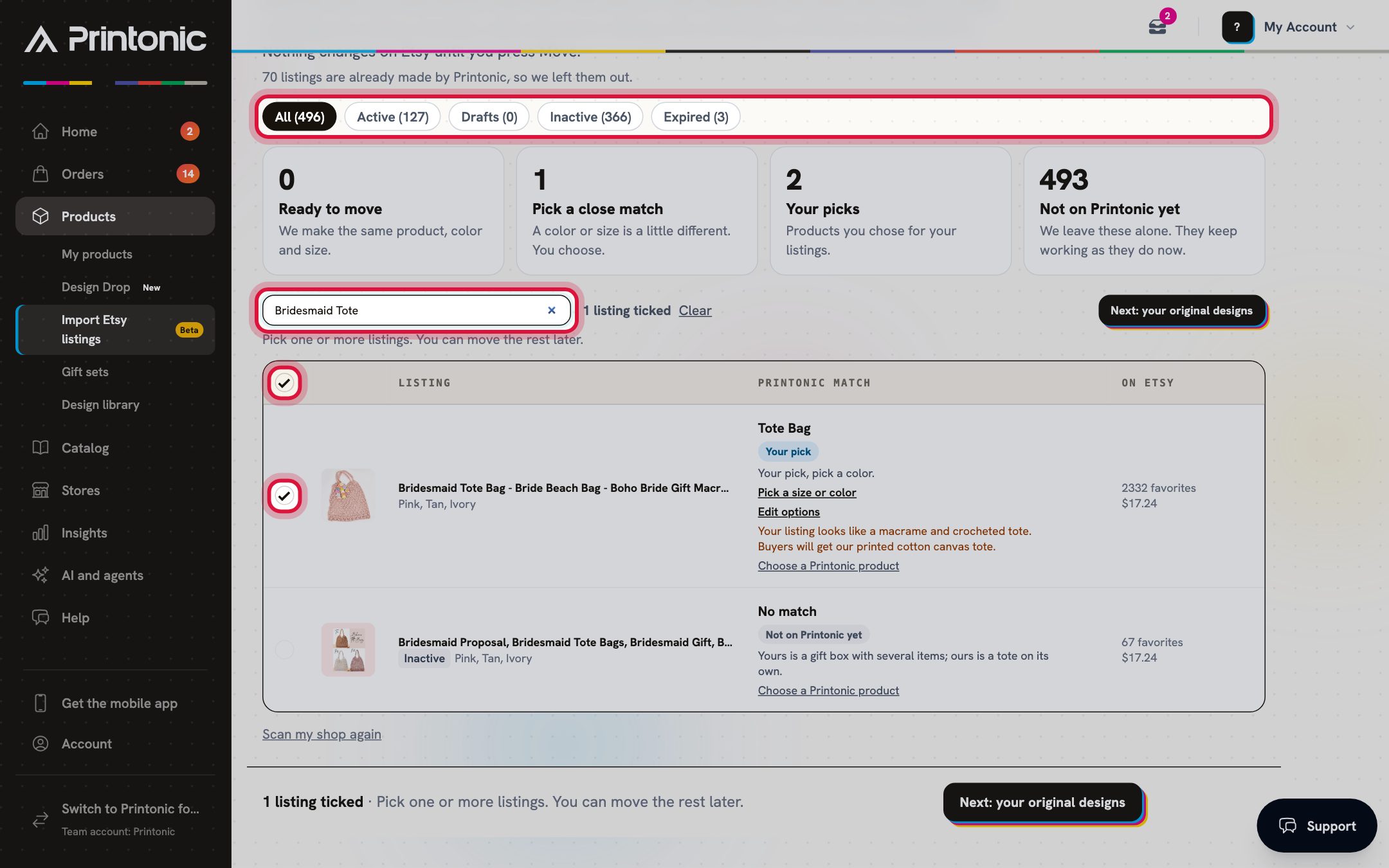Open the Catalog book icon

coord(41,448)
